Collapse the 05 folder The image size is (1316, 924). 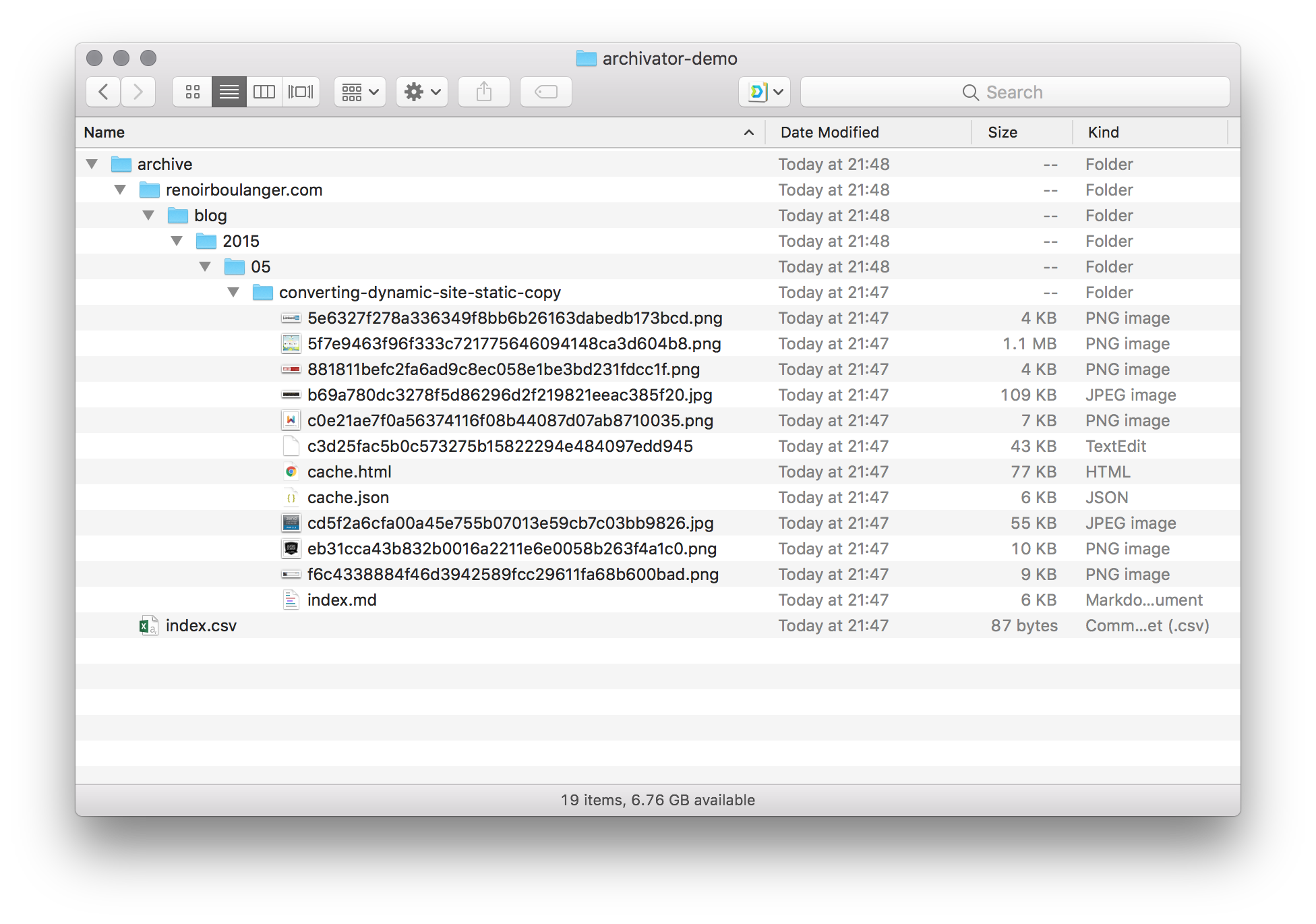coord(206,266)
